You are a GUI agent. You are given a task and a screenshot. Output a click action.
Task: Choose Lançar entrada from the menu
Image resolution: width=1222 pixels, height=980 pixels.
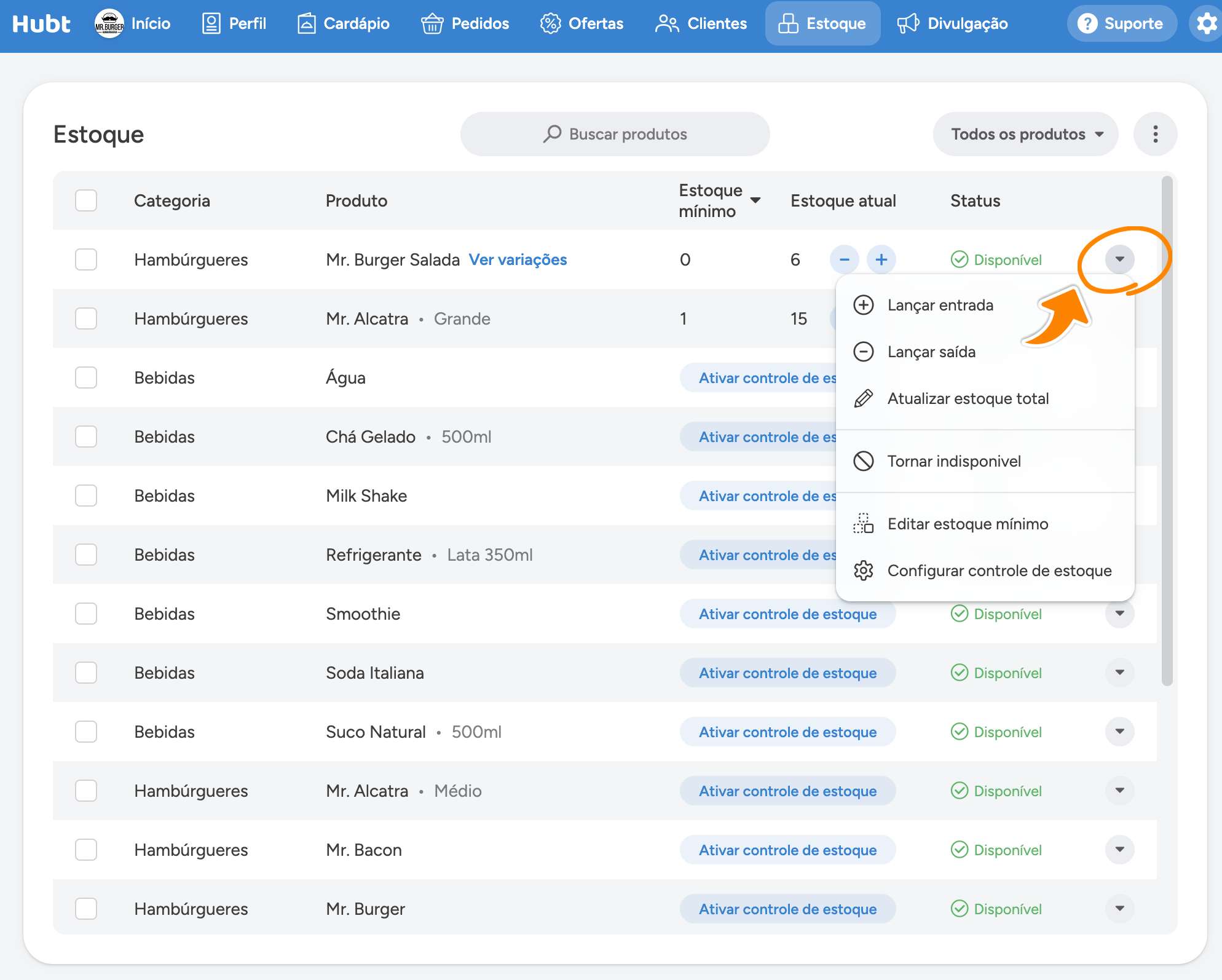(985, 305)
